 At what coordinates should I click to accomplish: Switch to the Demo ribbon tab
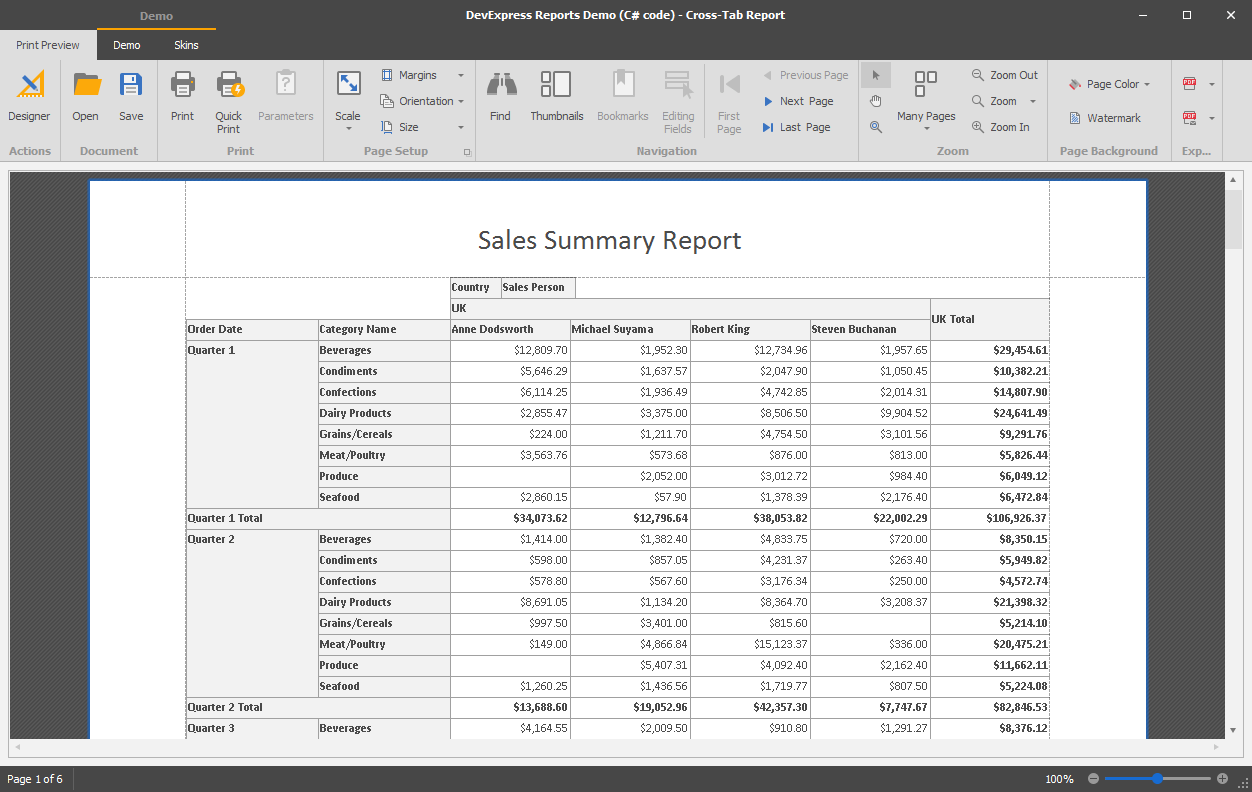[127, 45]
